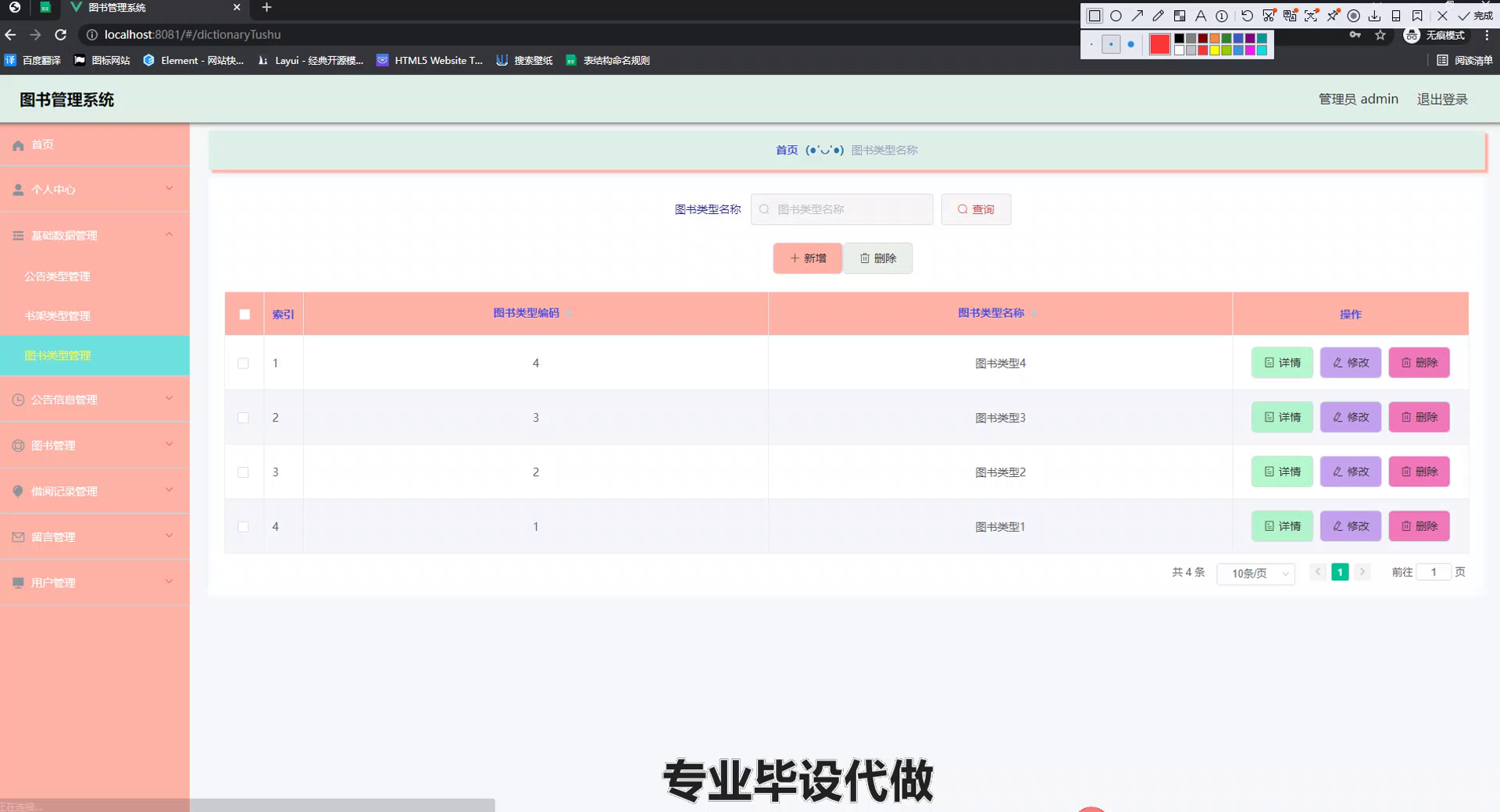Click the 图书类型名称 search input field
Screen dimensions: 1500x812
click(x=842, y=209)
